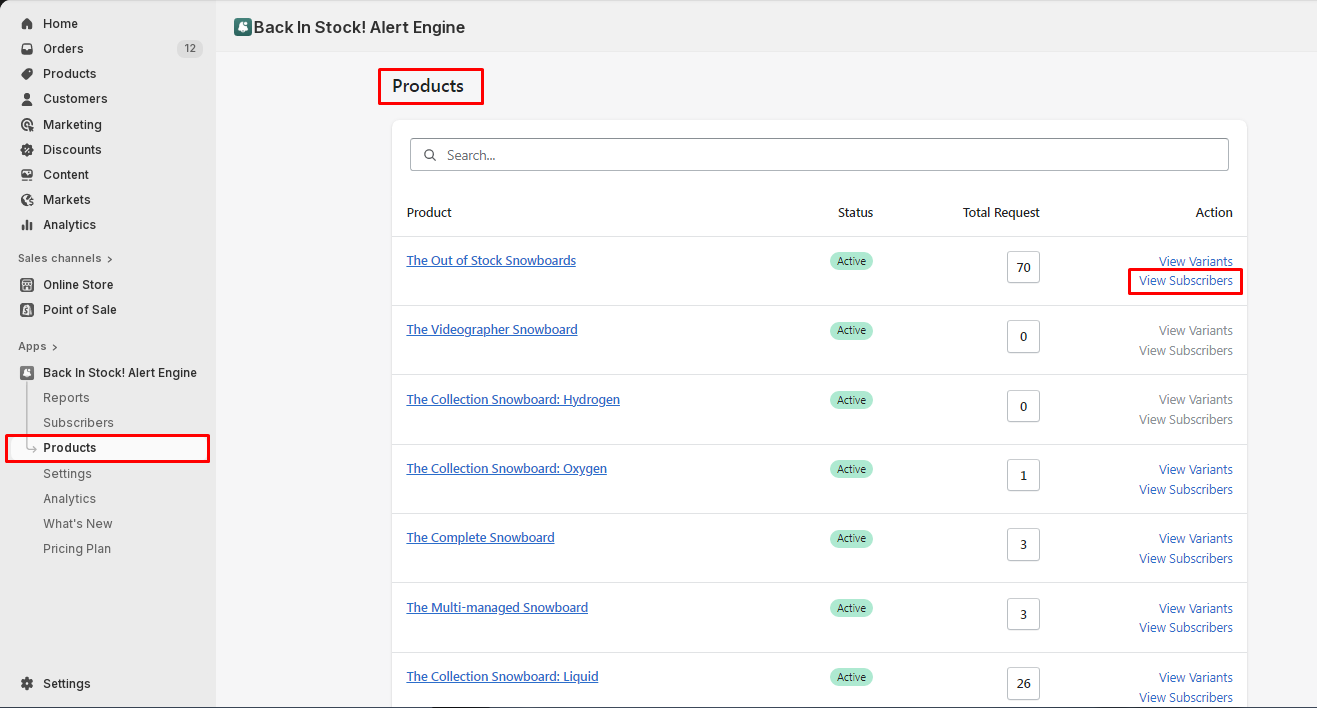The width and height of the screenshot is (1317, 708).
Task: View Variants for Out of Stock Snowboards
Action: (1195, 261)
